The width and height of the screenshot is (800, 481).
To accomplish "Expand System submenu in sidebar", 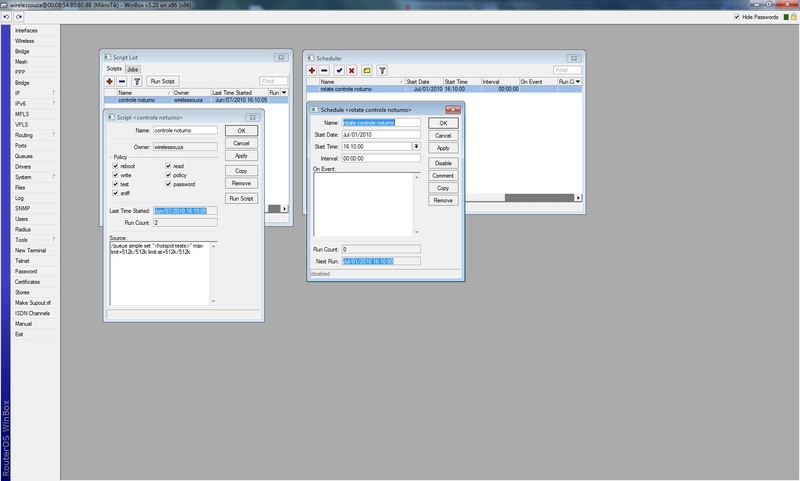I will click(x=54, y=176).
